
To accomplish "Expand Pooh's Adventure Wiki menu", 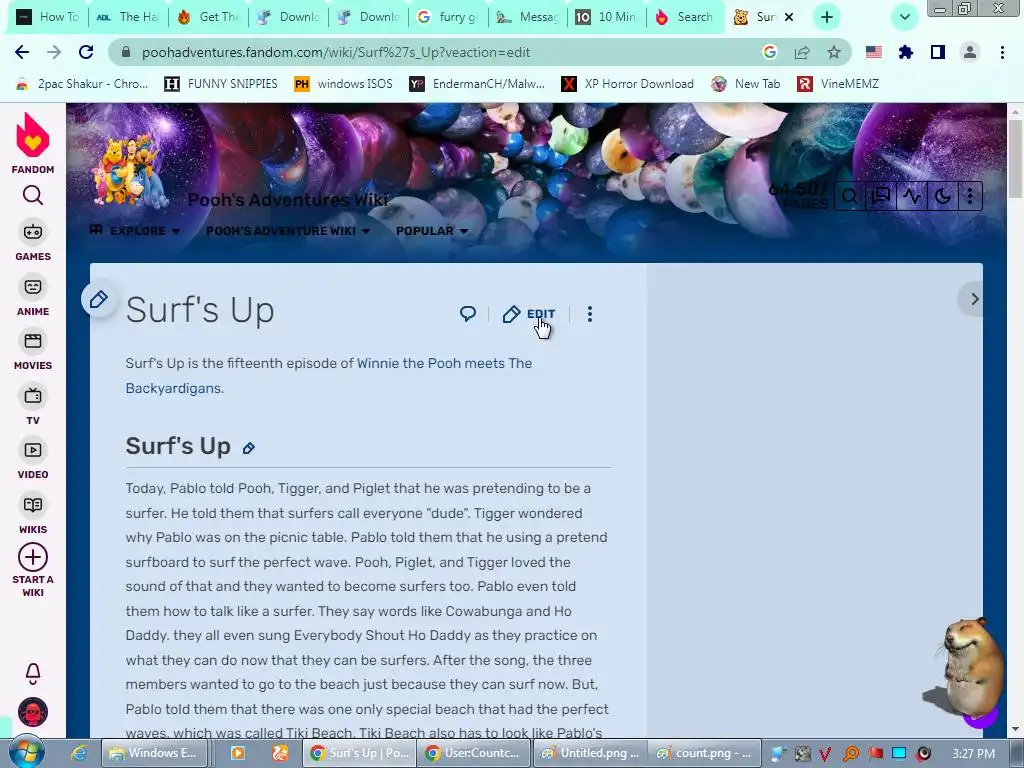I will (288, 231).
